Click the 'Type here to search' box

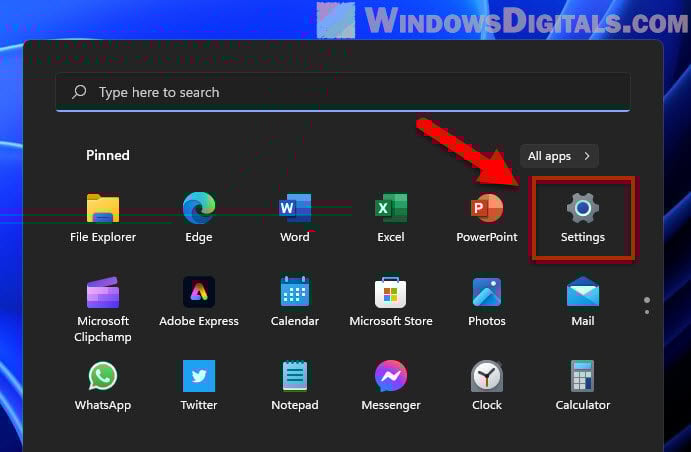tap(343, 92)
